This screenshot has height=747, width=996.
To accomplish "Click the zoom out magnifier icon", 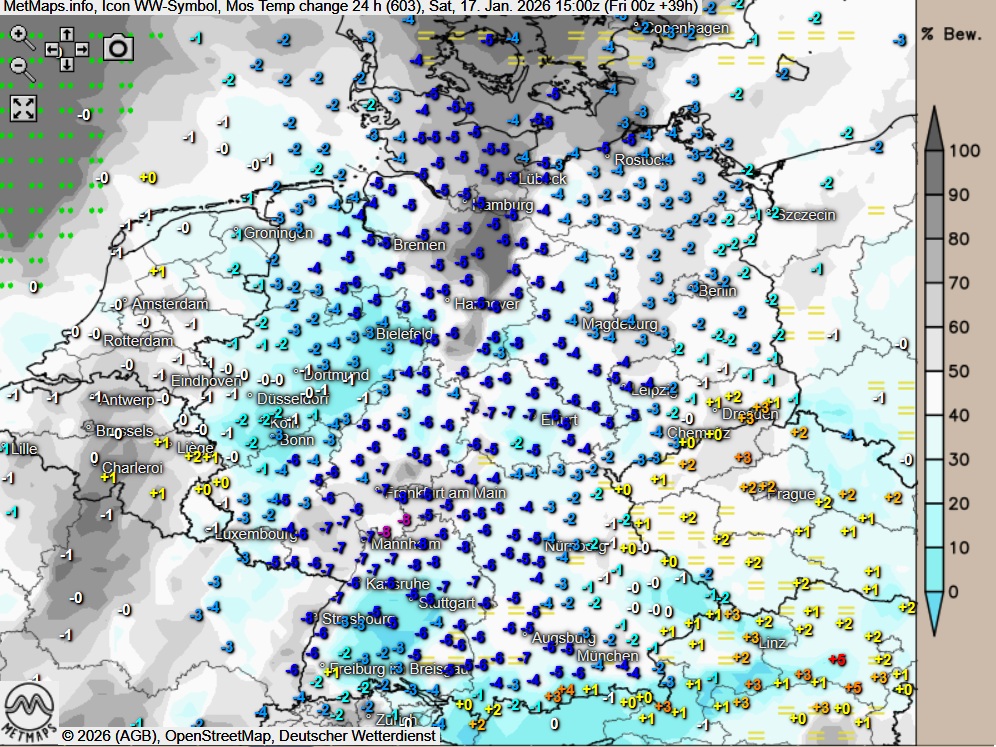I will click(x=21, y=69).
